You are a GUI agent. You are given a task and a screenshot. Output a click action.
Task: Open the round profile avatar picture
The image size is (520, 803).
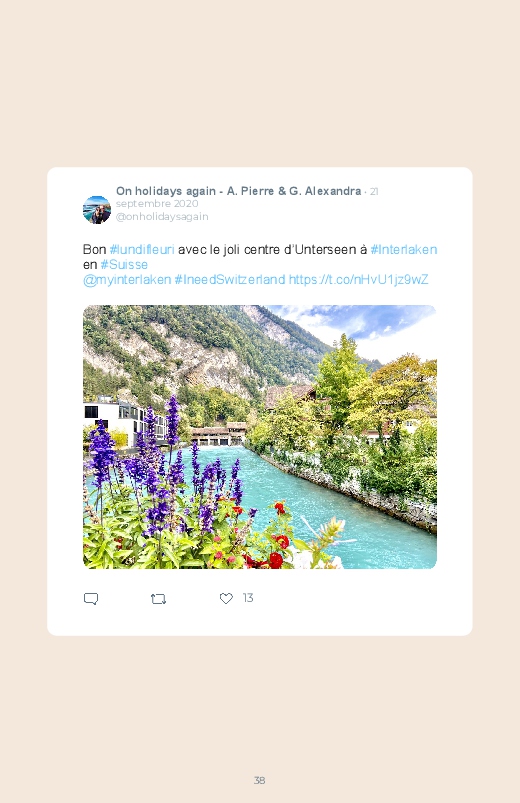(x=97, y=209)
